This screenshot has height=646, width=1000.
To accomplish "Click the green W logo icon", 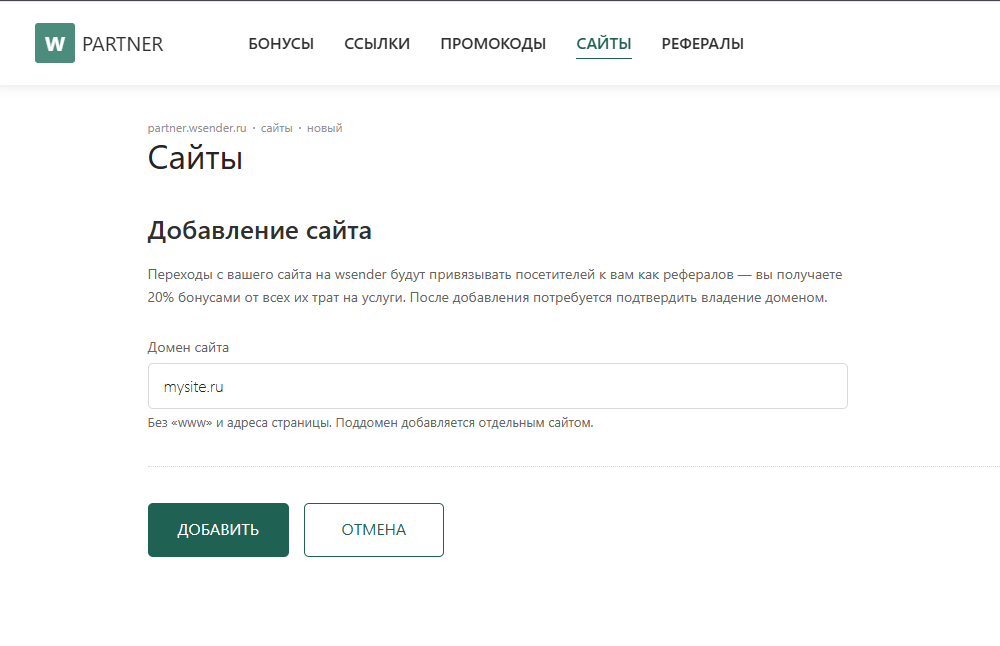I will 55,43.
